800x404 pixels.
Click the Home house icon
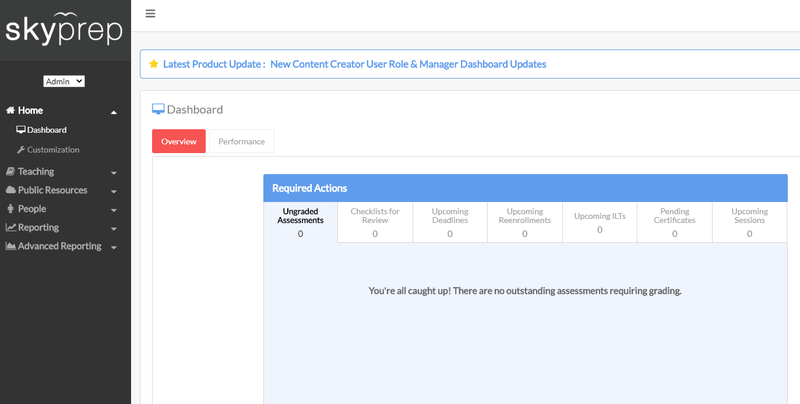[x=10, y=110]
